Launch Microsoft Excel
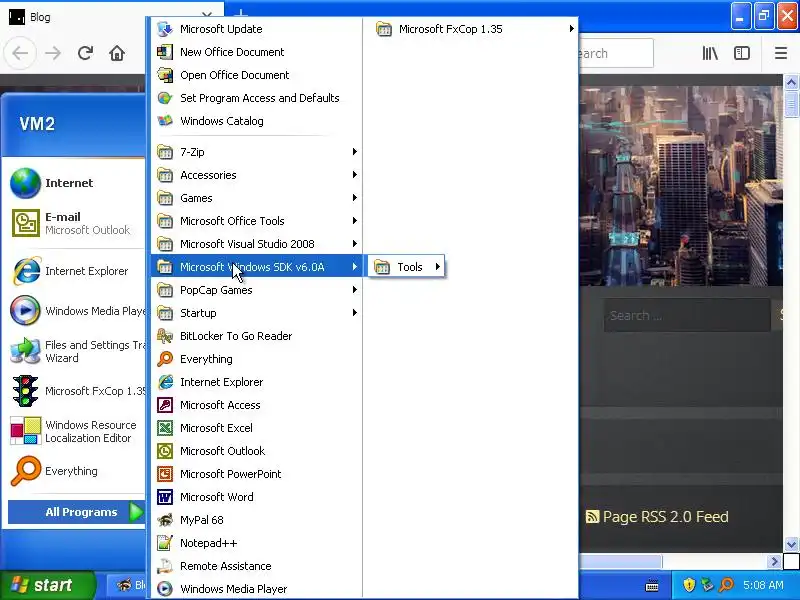The width and height of the screenshot is (800, 600). (256, 428)
